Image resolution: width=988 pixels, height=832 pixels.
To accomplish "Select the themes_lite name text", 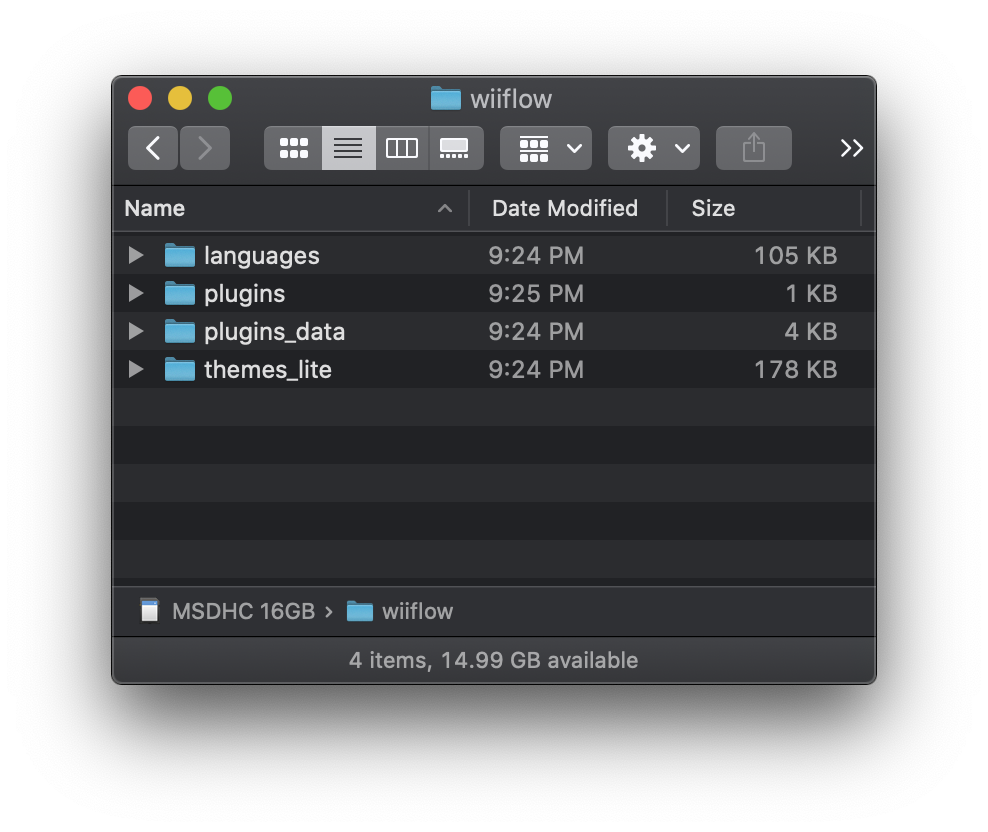I will pyautogui.click(x=268, y=369).
